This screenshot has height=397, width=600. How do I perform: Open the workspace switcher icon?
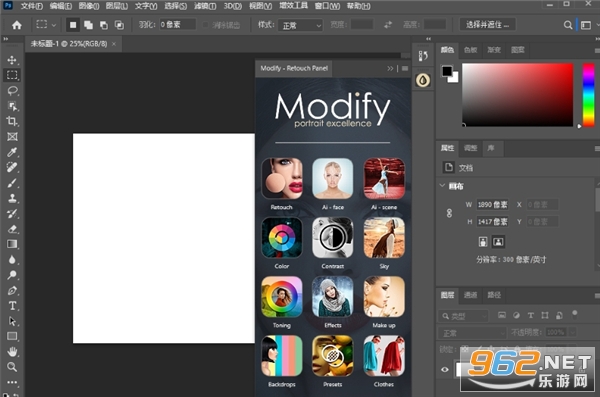[586, 25]
